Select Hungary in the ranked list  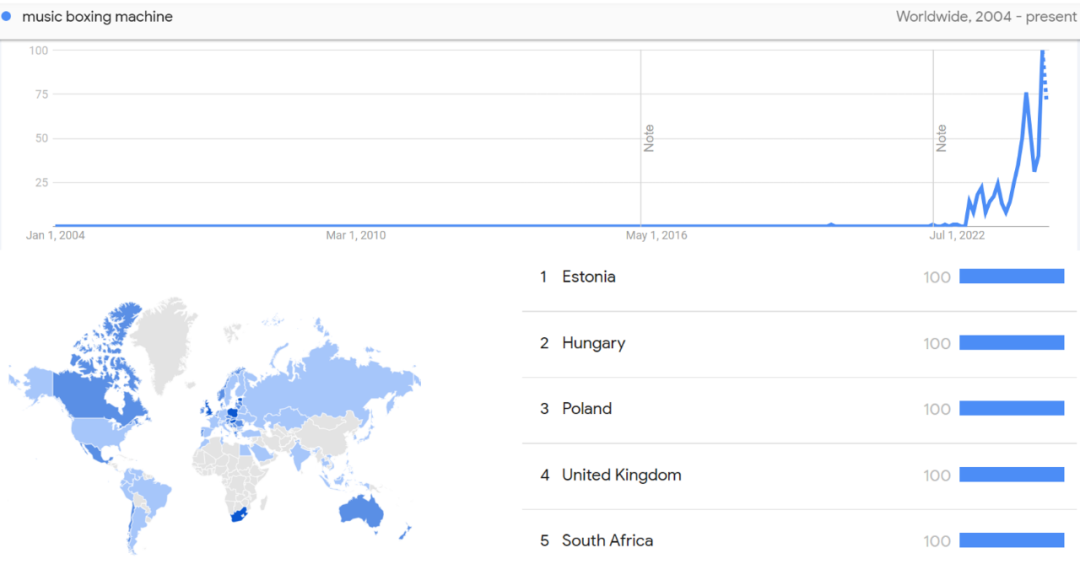pos(593,343)
